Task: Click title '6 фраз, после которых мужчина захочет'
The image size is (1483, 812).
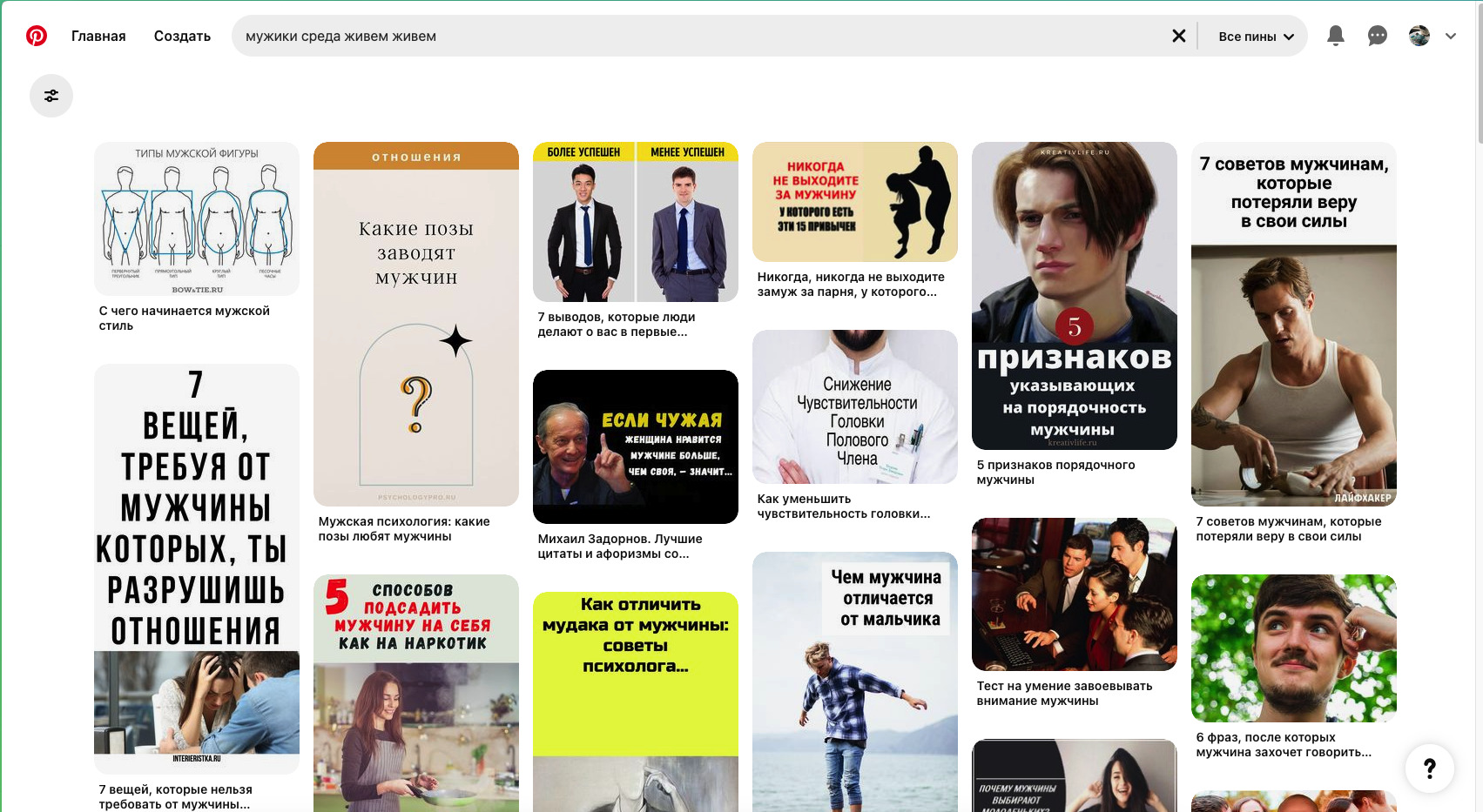Action: pyautogui.click(x=1284, y=745)
